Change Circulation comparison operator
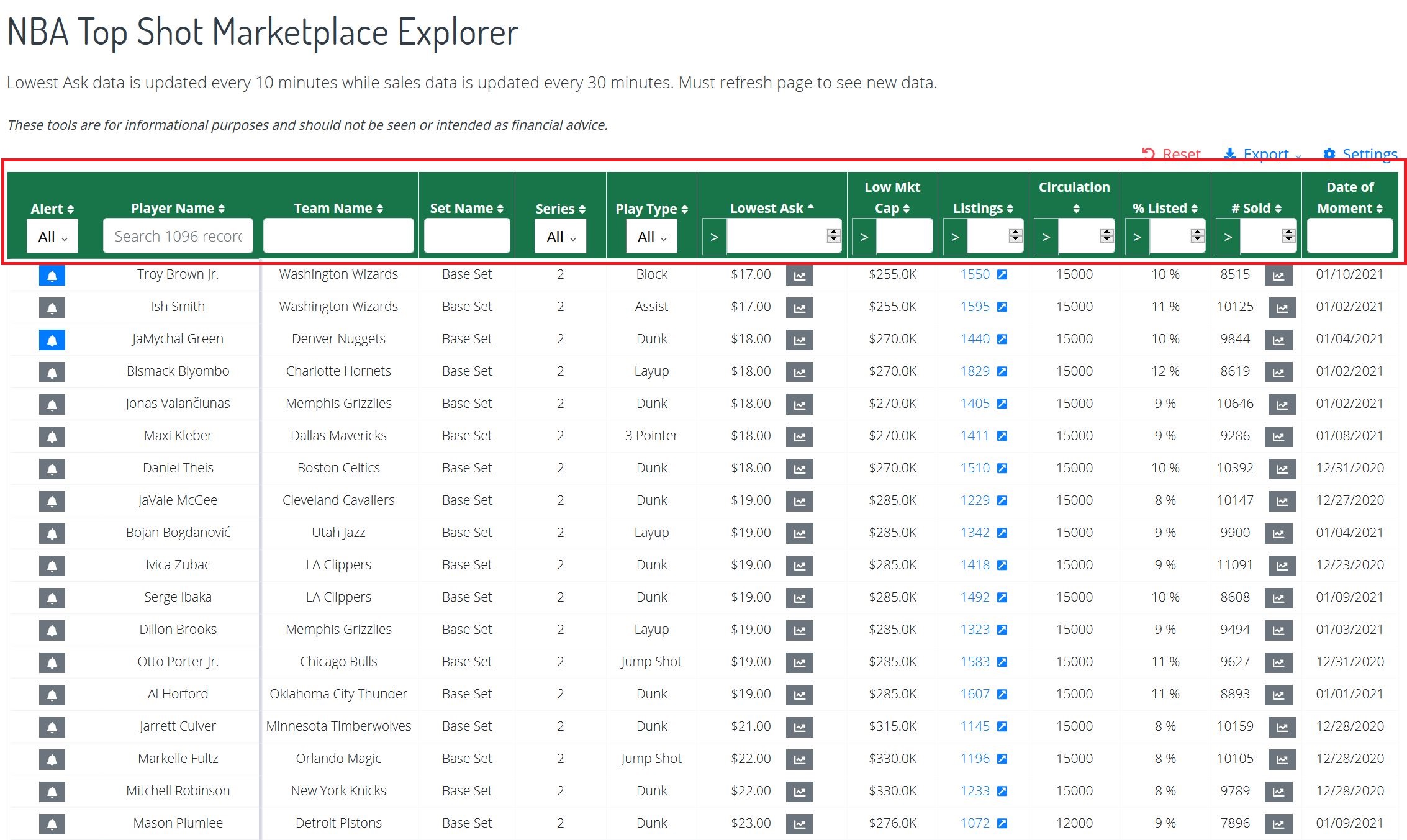 pyautogui.click(x=1046, y=237)
